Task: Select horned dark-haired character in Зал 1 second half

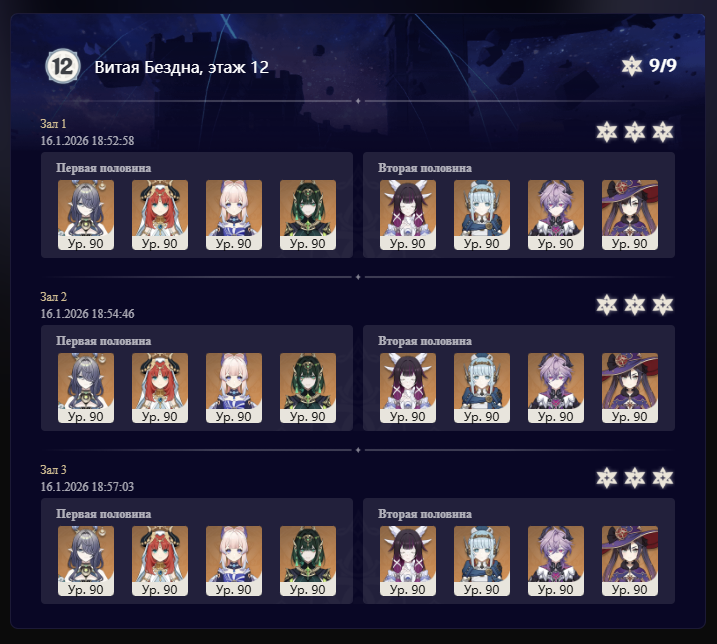Action: click(408, 215)
